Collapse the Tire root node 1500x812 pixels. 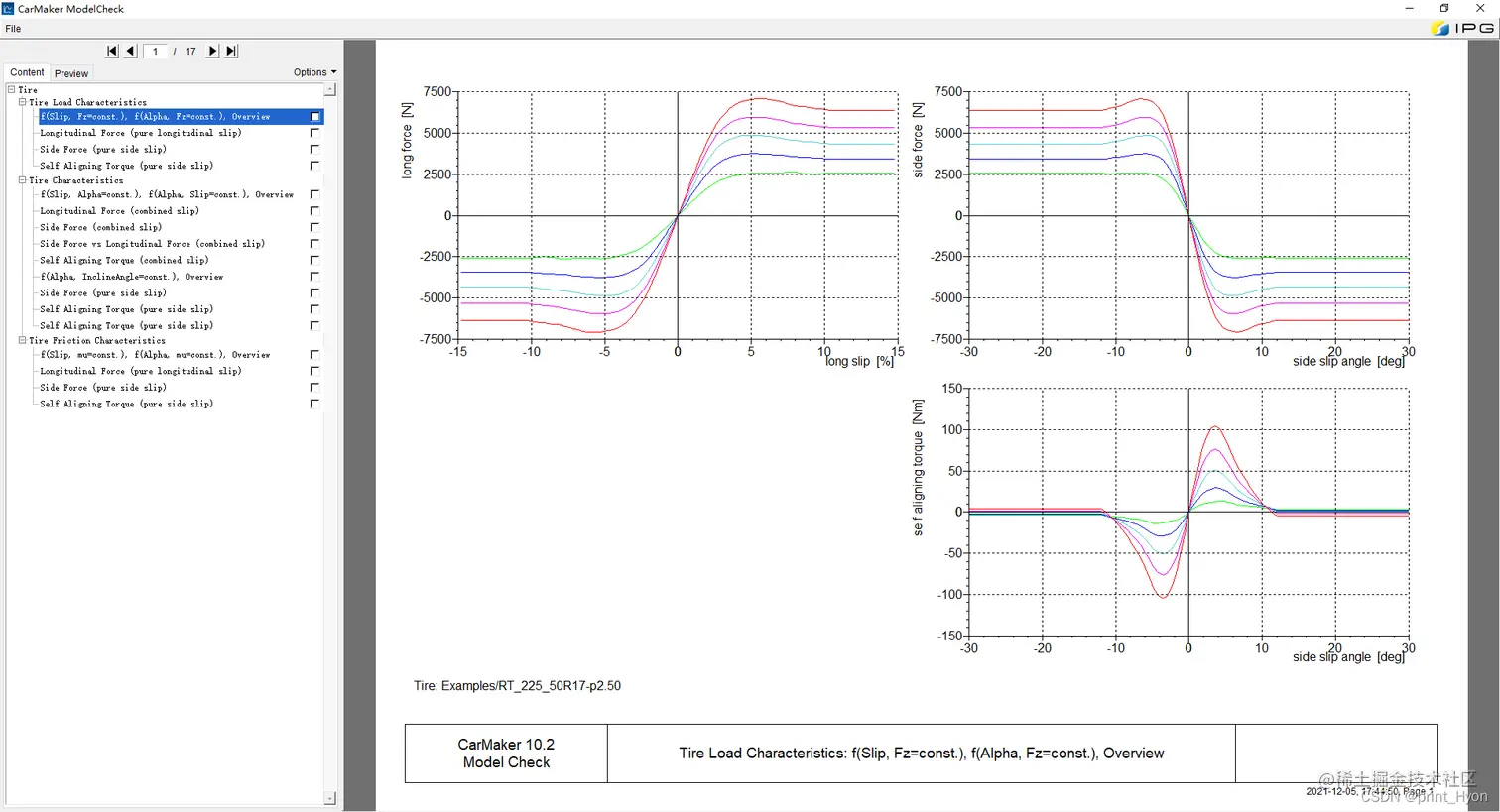(11, 89)
